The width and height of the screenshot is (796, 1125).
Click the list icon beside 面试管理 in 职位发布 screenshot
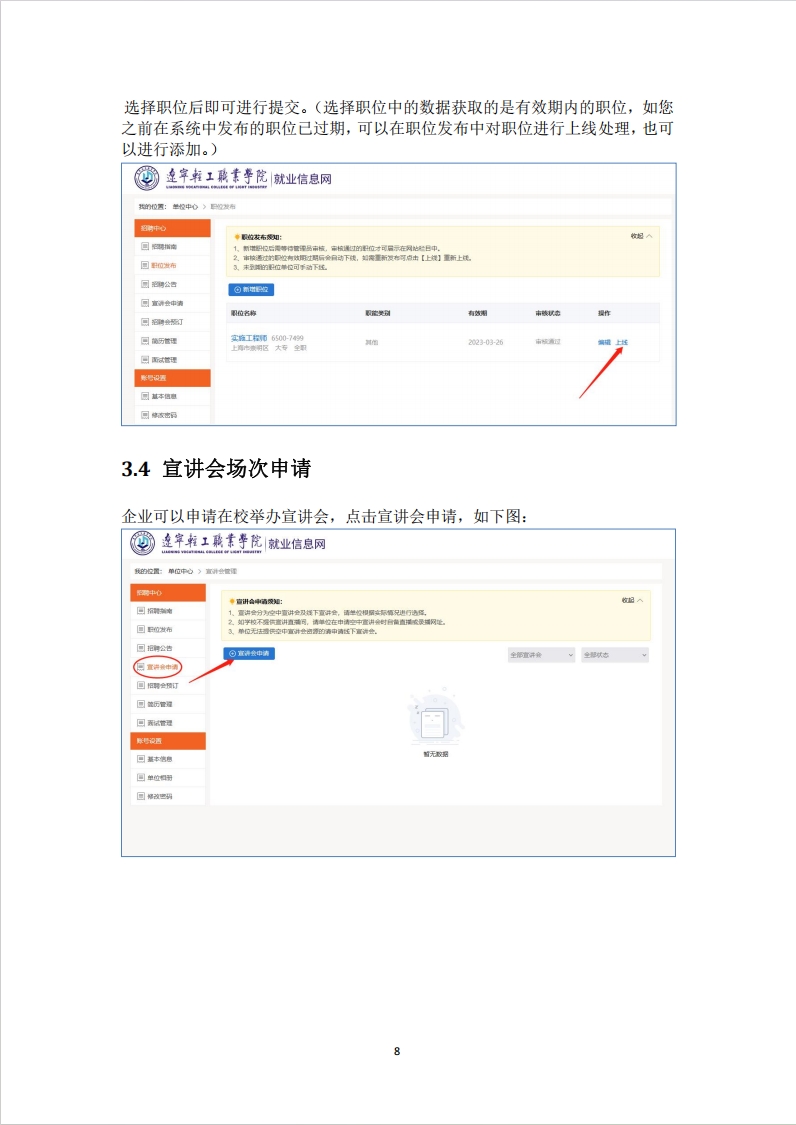(x=145, y=359)
